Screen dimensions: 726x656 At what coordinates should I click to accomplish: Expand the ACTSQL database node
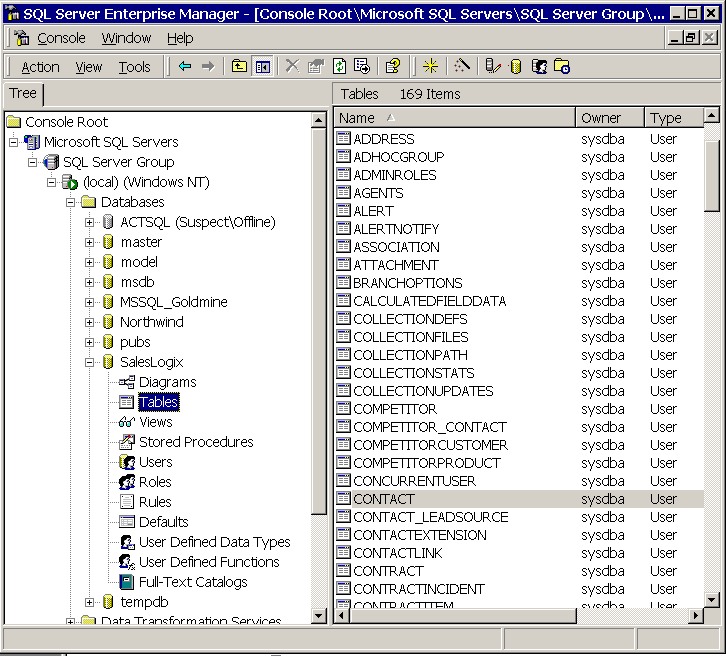(x=89, y=222)
